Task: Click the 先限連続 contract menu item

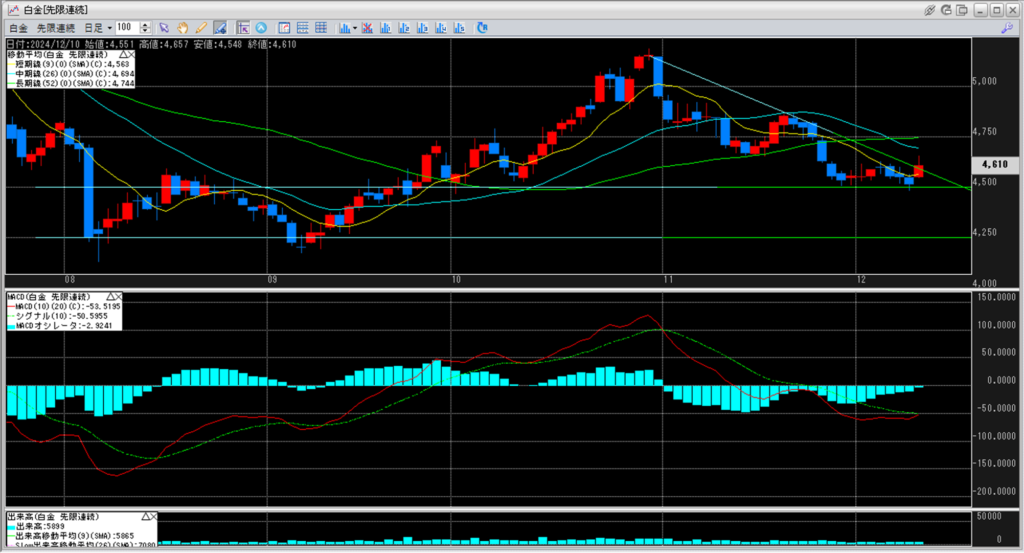Action: point(56,27)
